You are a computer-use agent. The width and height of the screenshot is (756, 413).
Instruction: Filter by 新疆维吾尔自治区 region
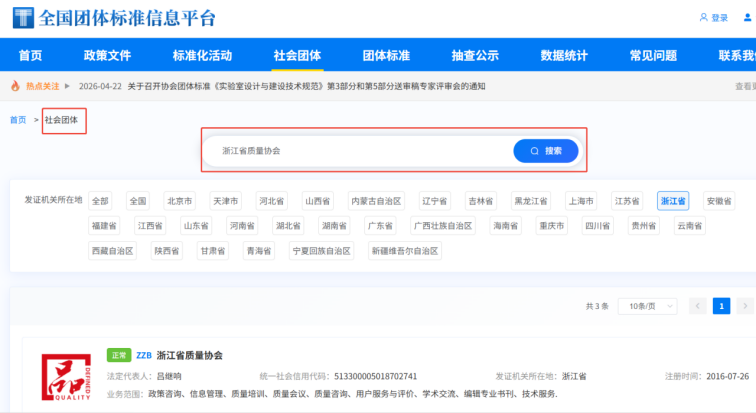tap(405, 251)
